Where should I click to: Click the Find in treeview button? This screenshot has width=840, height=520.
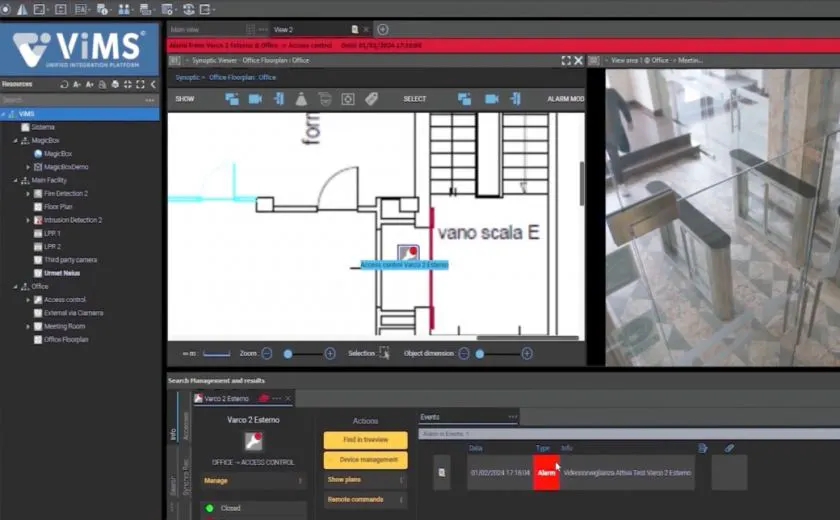[365, 440]
